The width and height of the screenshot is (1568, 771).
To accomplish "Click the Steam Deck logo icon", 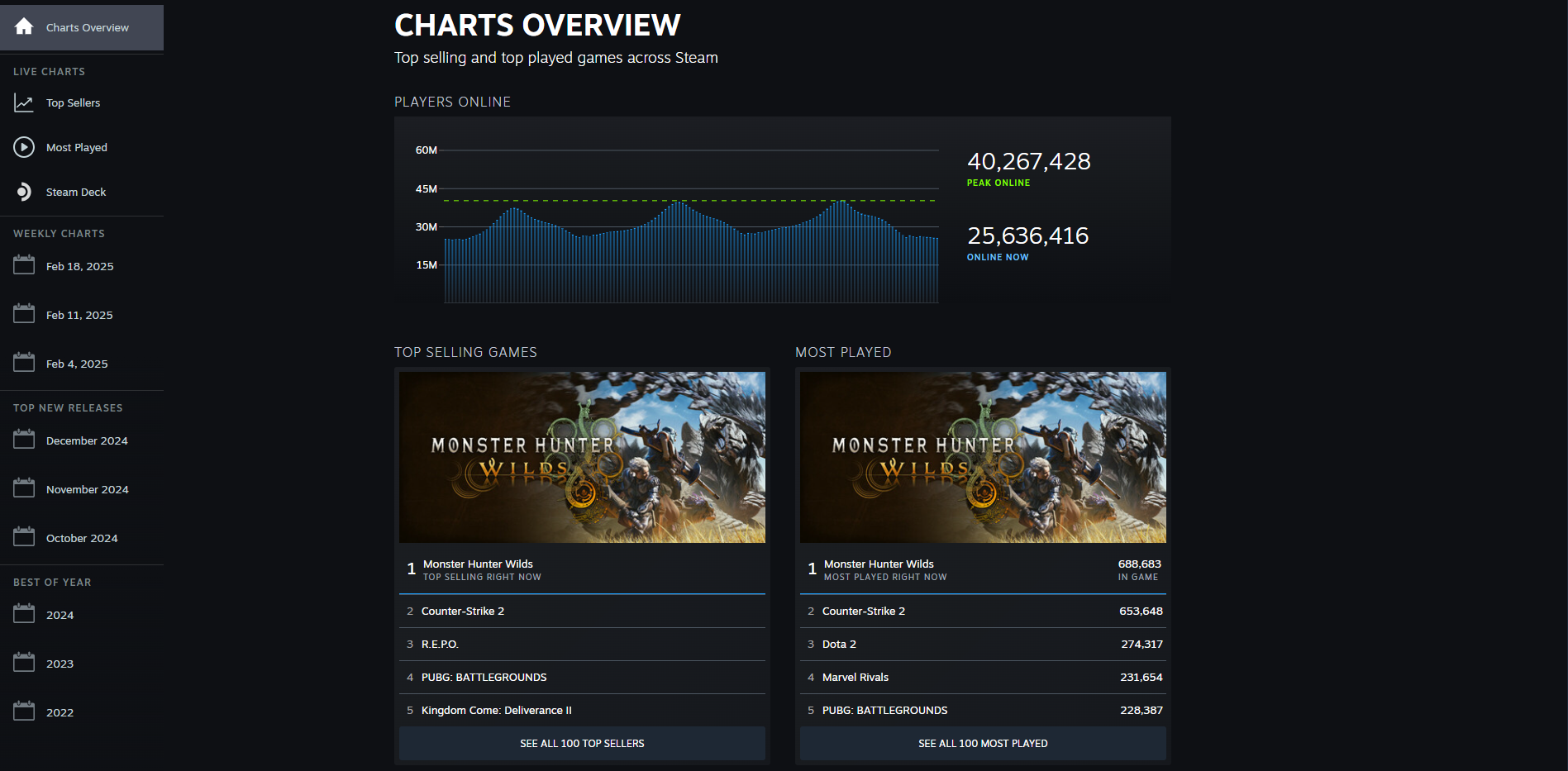I will point(24,192).
